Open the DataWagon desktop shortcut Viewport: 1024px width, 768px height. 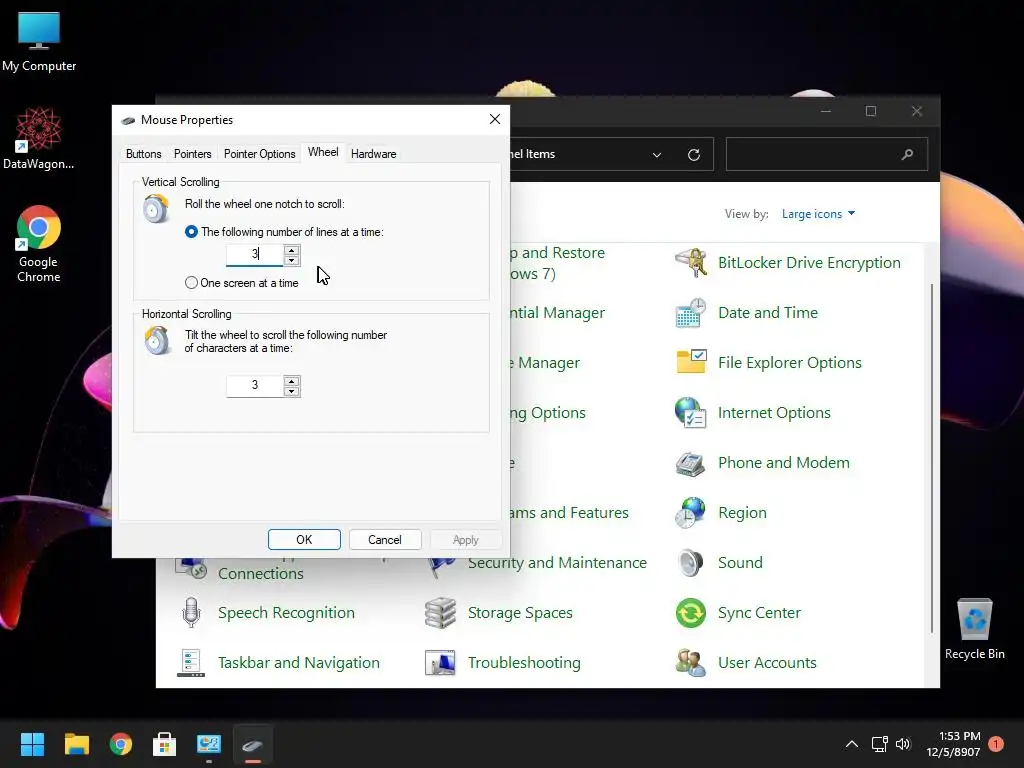pyautogui.click(x=39, y=139)
